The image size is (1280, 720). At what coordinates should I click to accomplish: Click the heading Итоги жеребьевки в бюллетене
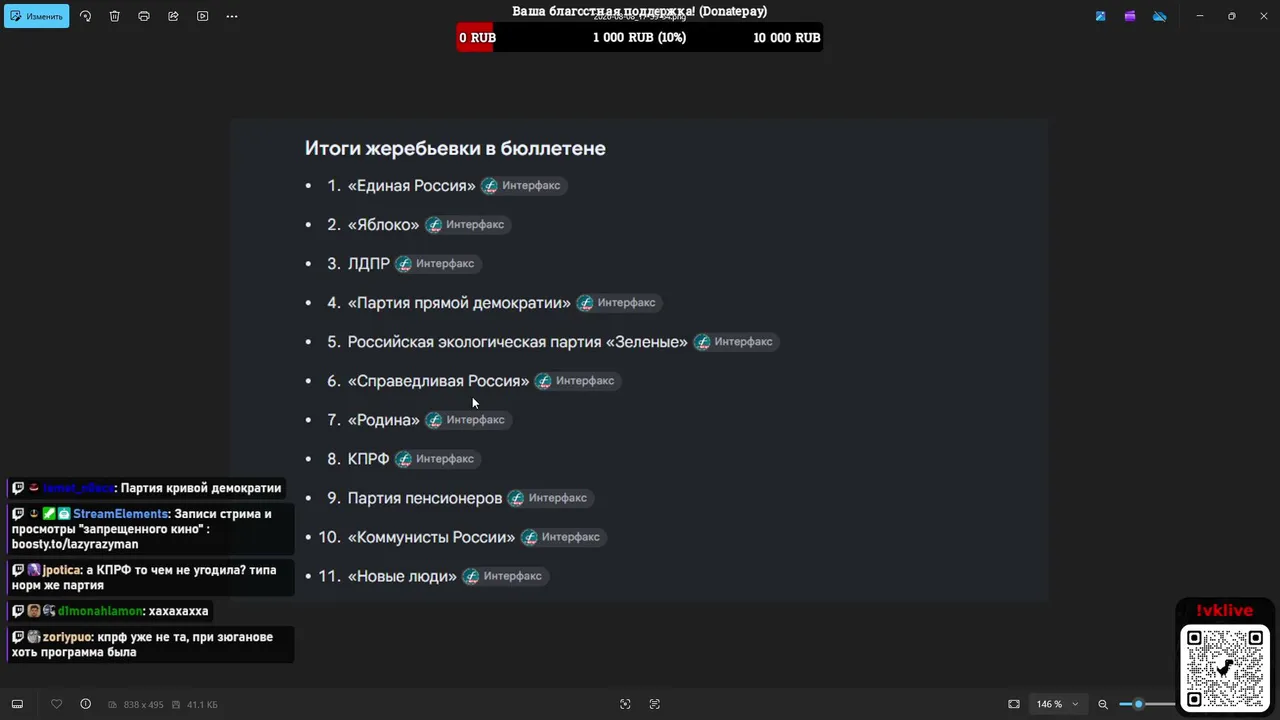click(455, 148)
